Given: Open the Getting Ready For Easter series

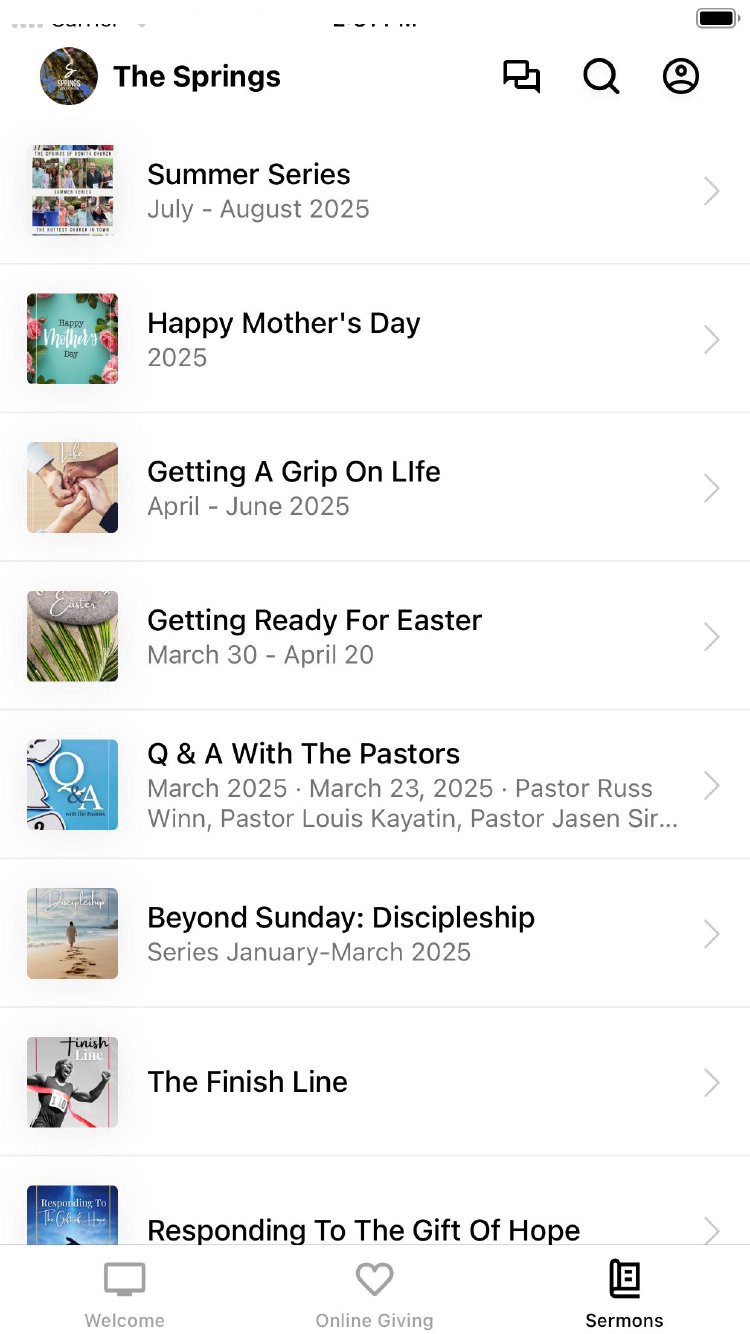Looking at the screenshot, I should pos(314,621).
